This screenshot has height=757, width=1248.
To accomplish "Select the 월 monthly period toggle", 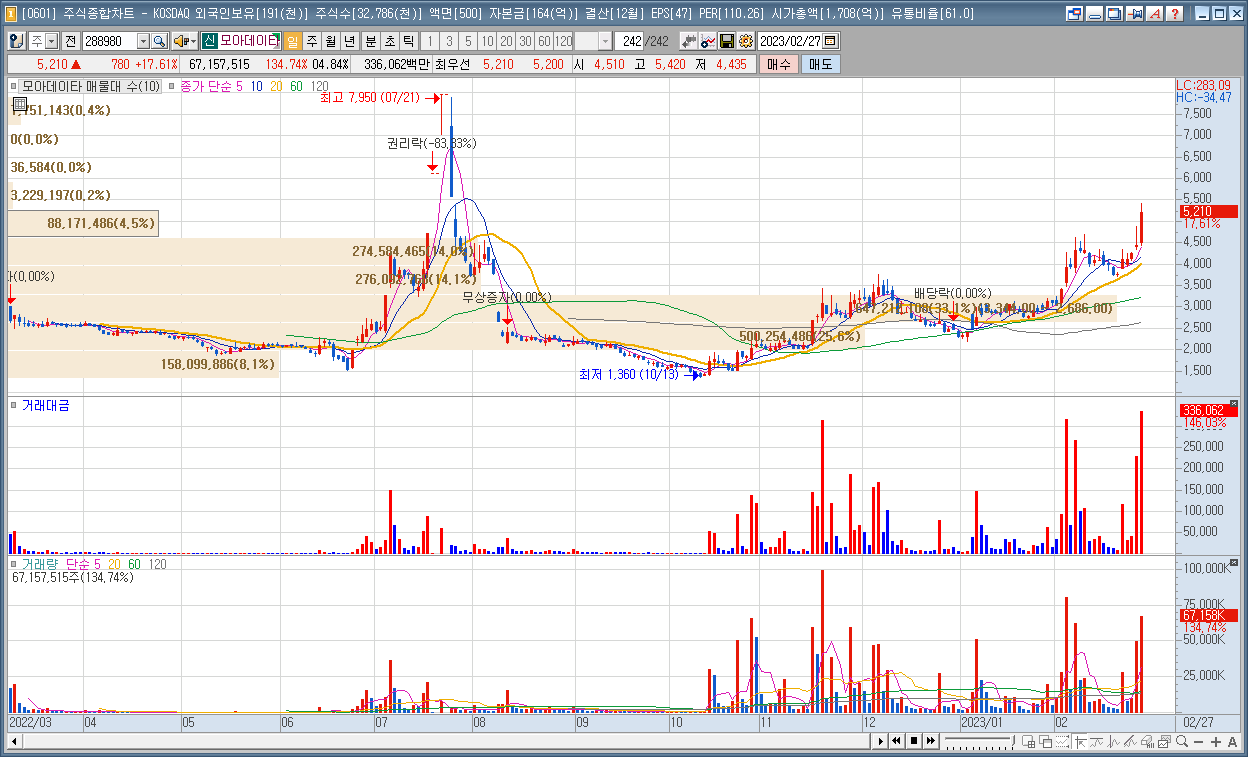I will [330, 41].
